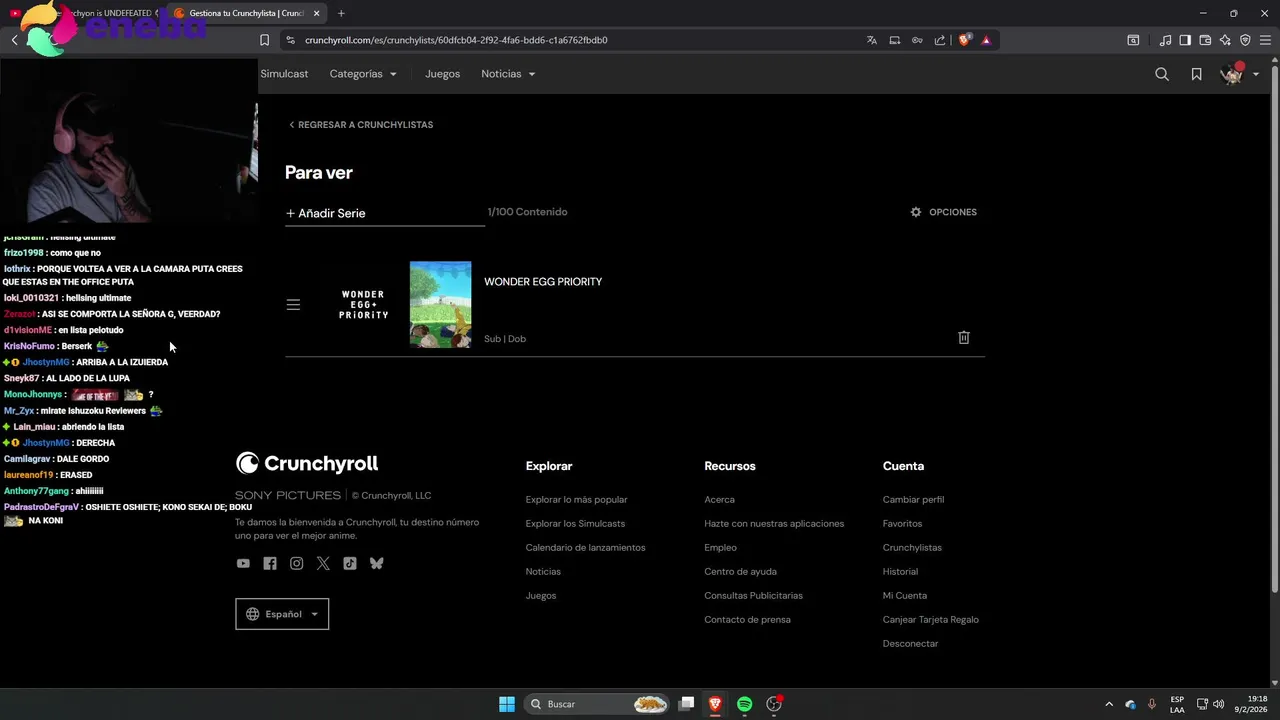
Task: Open a new browser tab
Action: (341, 13)
